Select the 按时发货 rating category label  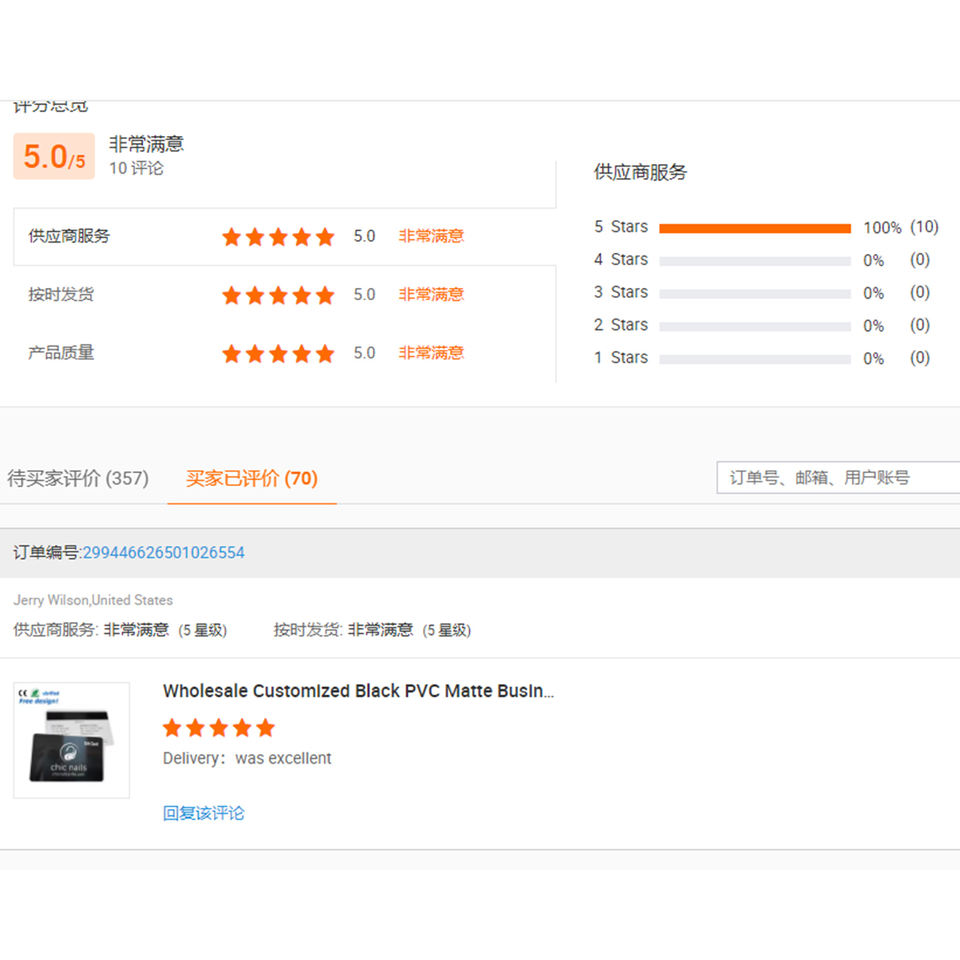[x=61, y=294]
